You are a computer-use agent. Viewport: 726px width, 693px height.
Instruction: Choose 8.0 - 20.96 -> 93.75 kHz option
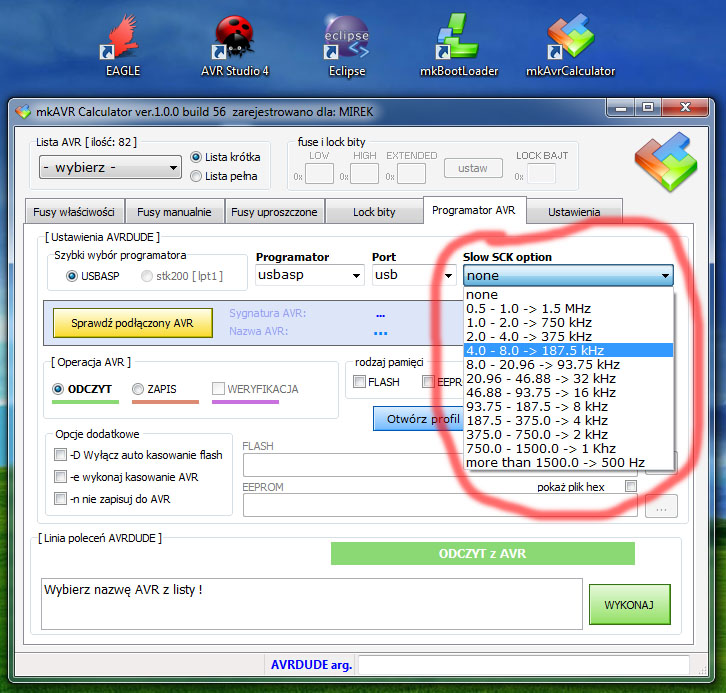[568, 364]
